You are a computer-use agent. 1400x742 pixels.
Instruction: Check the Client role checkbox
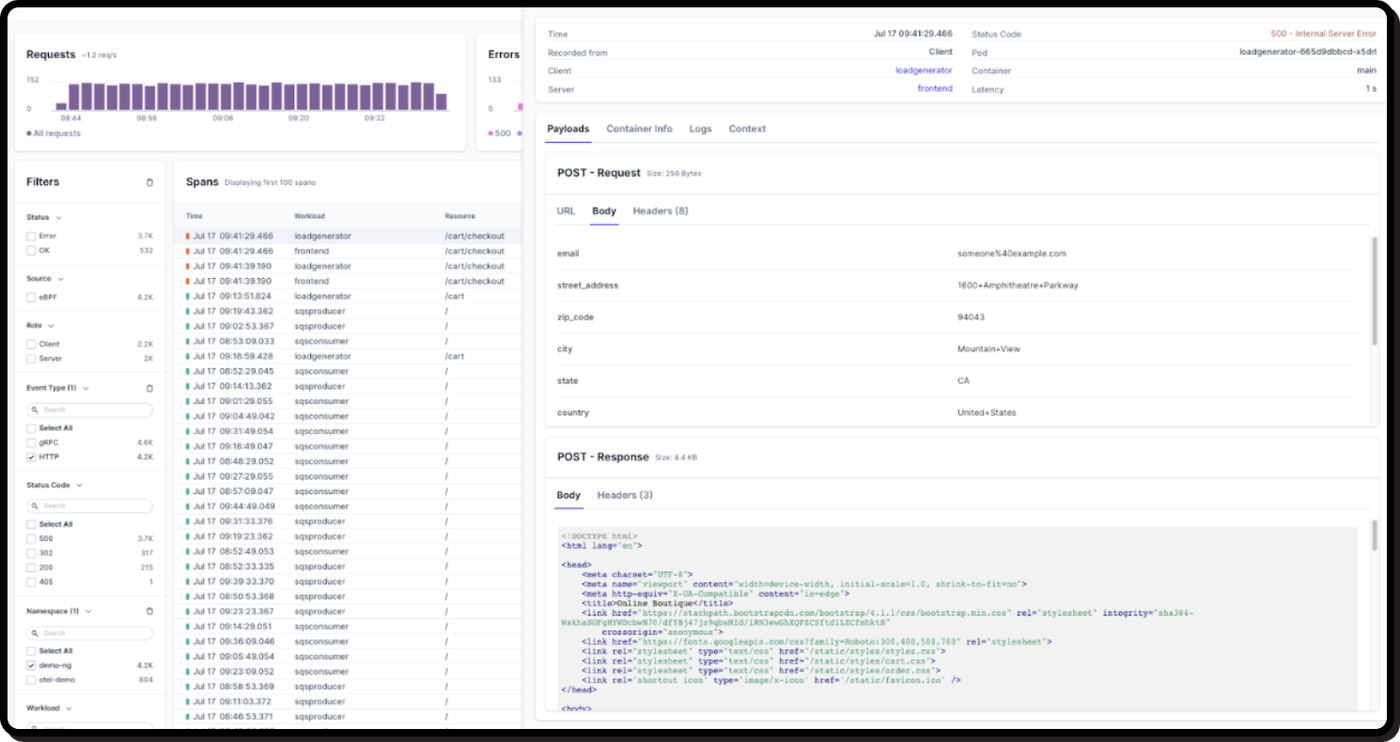[x=31, y=344]
